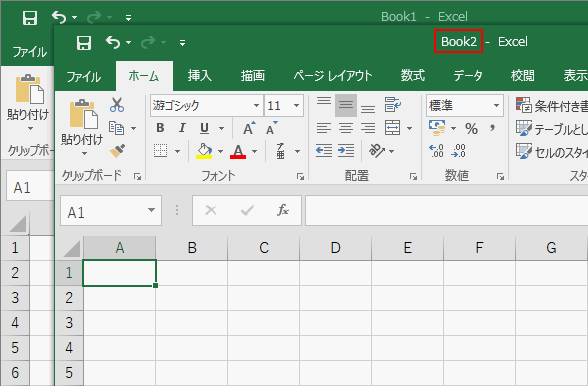Align cell content to bottom
This screenshot has width=588, height=386.
pos(368,109)
